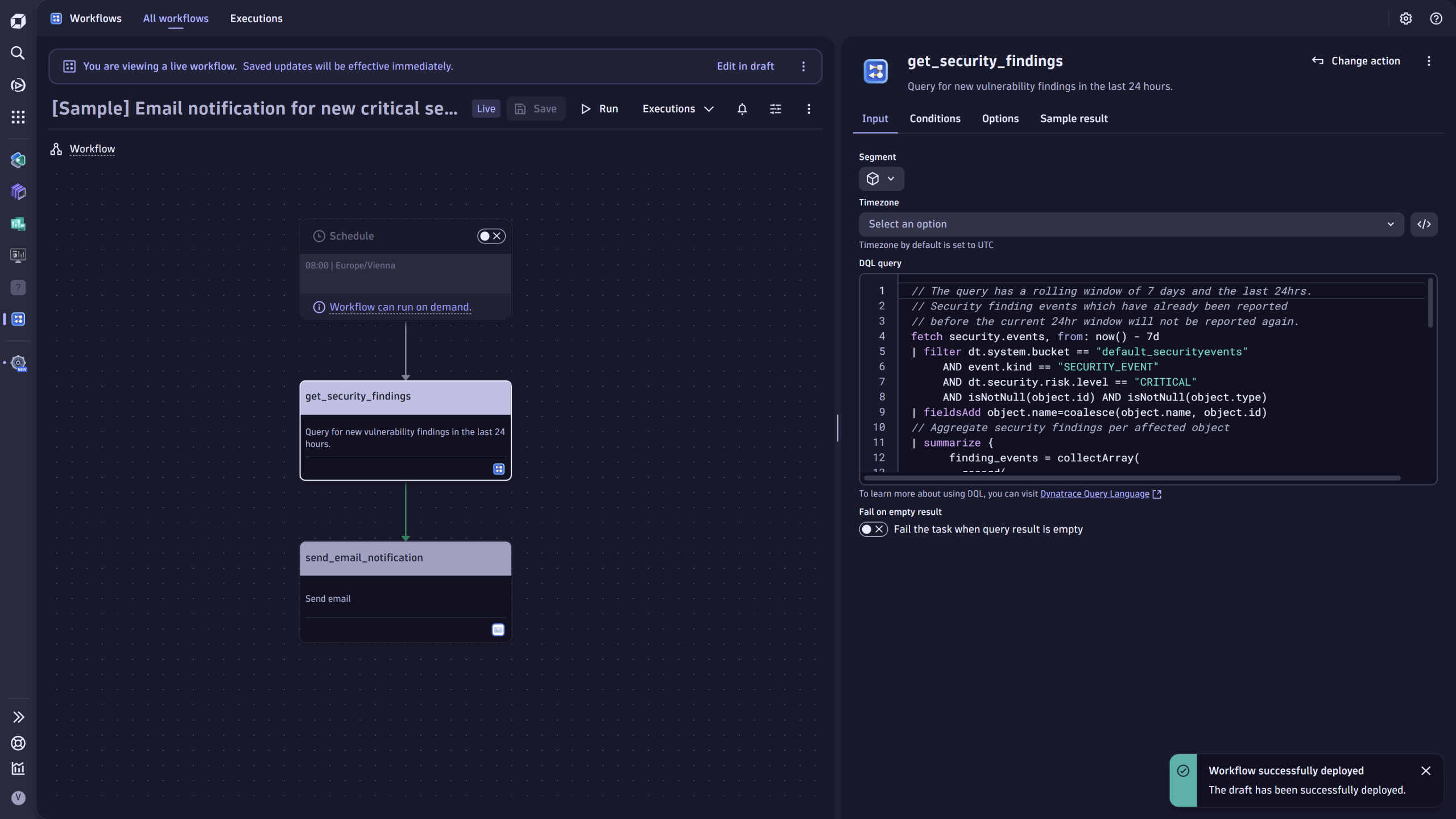
Task: Open search from the left sidebar
Action: pos(18,53)
